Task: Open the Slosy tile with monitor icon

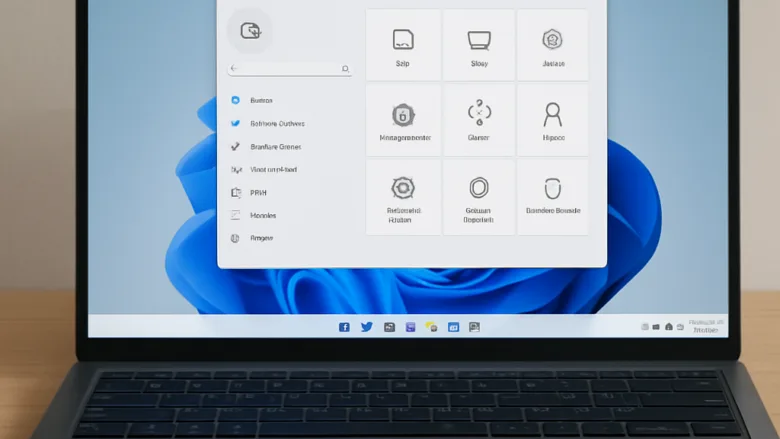Action: click(479, 45)
